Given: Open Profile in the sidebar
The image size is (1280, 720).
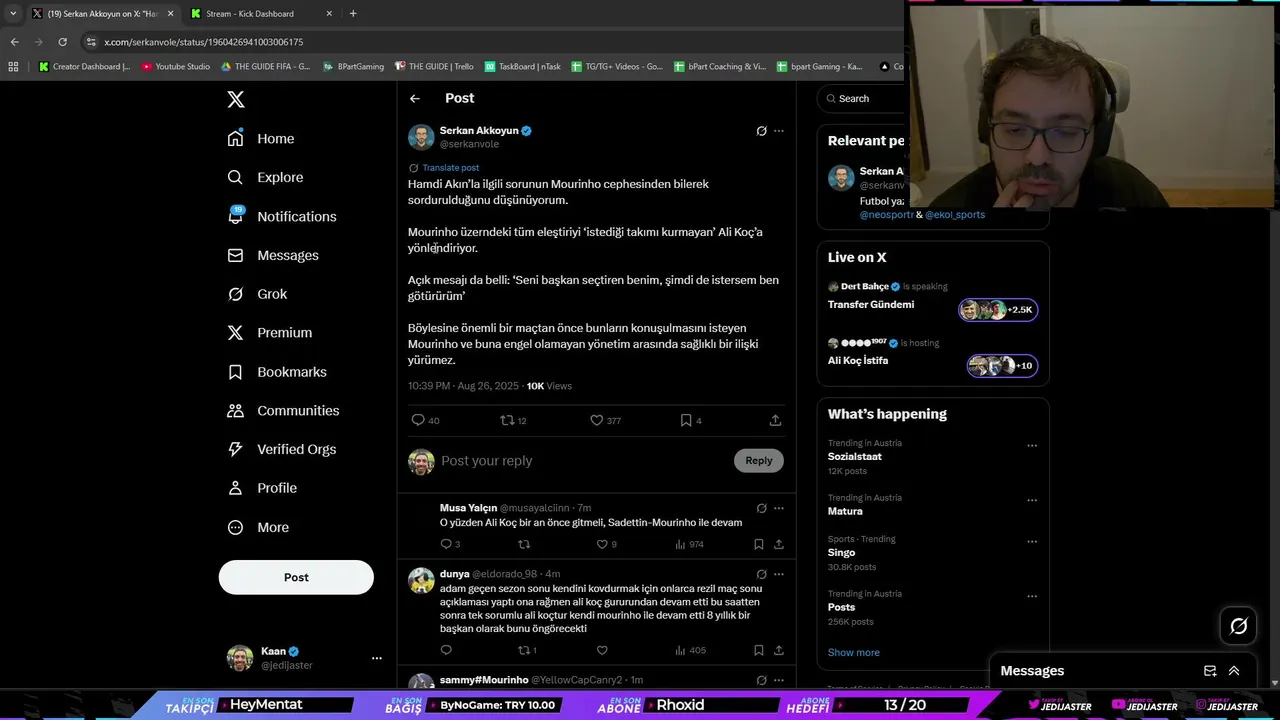Looking at the screenshot, I should coord(262,488).
